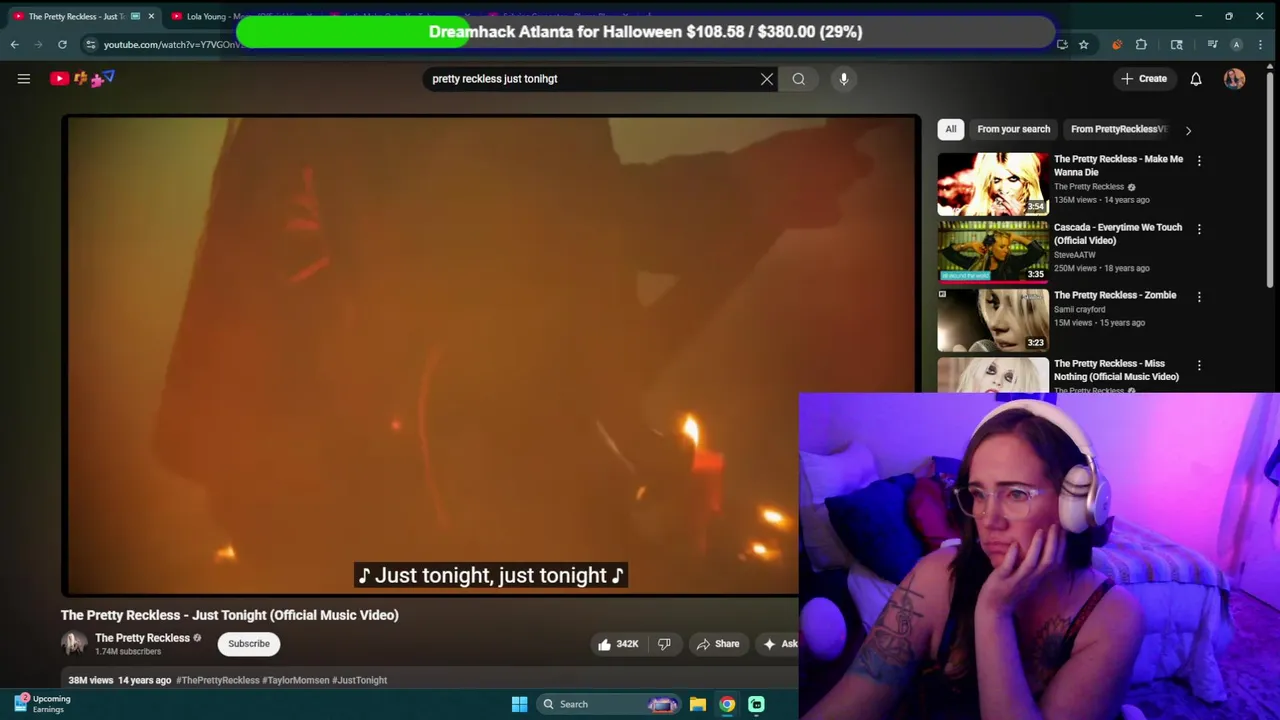Open the Chrome extensions puzzle icon
Screen dimensions: 1280x720
coord(1141,44)
